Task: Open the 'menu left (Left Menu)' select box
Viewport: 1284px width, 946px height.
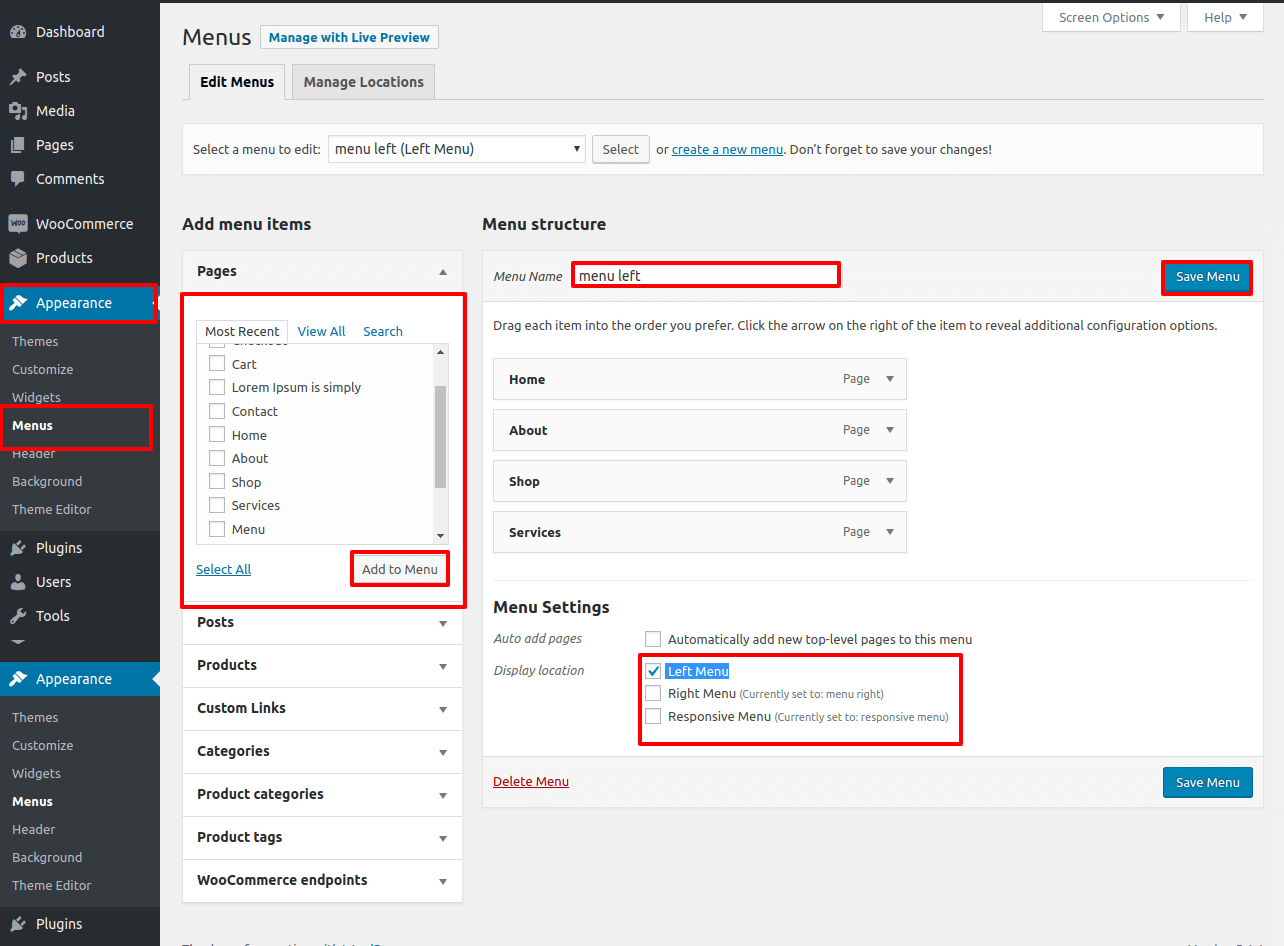Action: (457, 149)
